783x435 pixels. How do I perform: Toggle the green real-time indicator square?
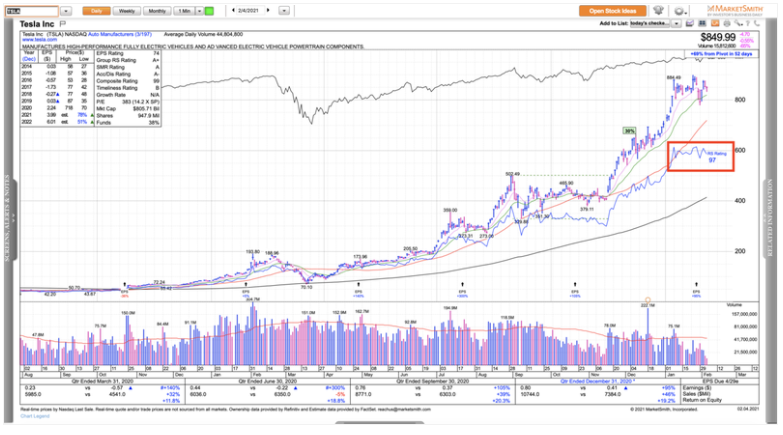209,10
